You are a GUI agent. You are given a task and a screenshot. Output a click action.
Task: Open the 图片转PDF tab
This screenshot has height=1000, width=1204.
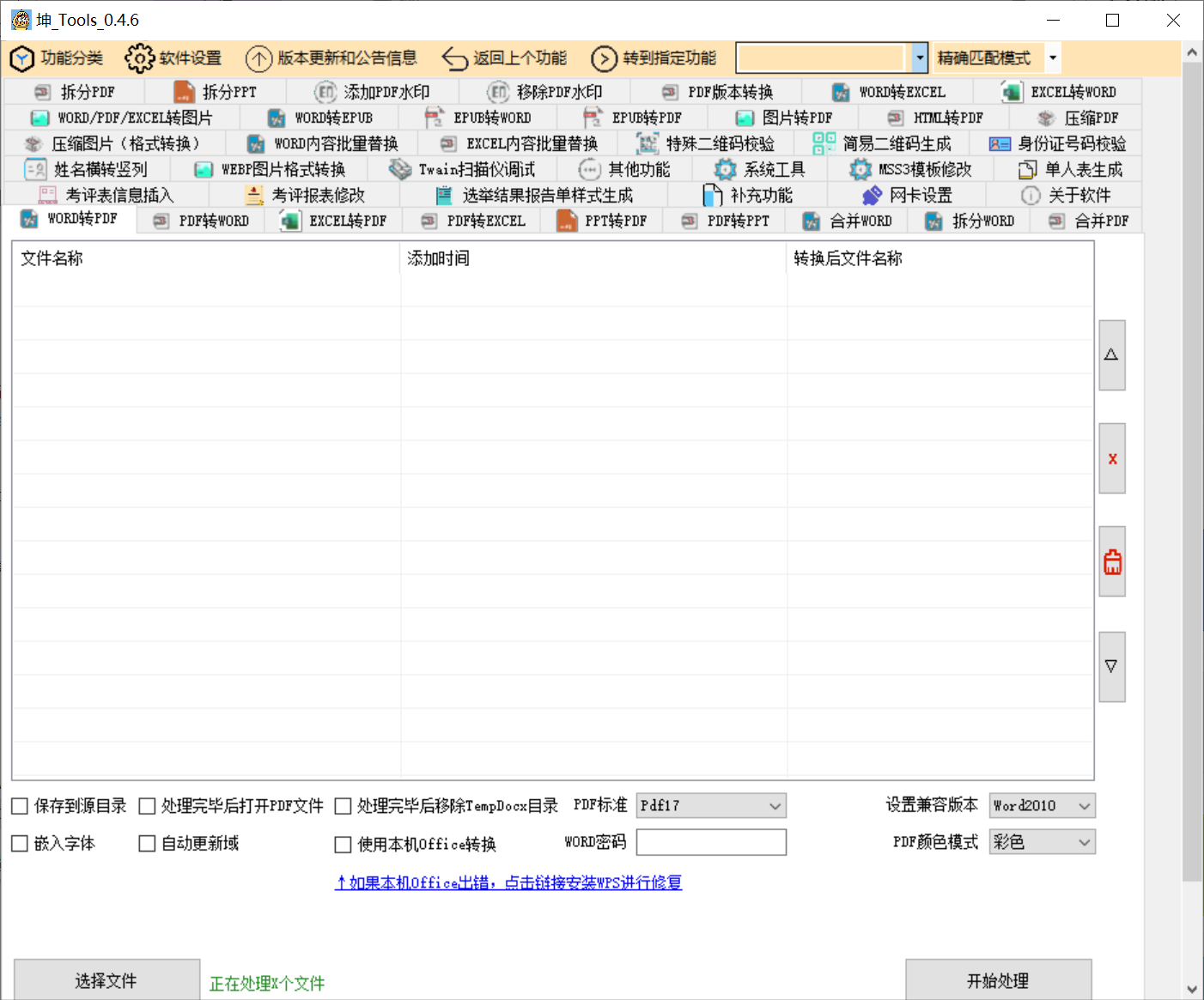click(x=784, y=118)
